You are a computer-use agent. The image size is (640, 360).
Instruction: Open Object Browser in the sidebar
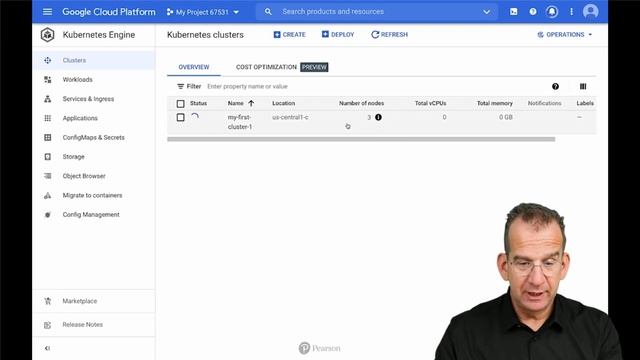point(84,176)
